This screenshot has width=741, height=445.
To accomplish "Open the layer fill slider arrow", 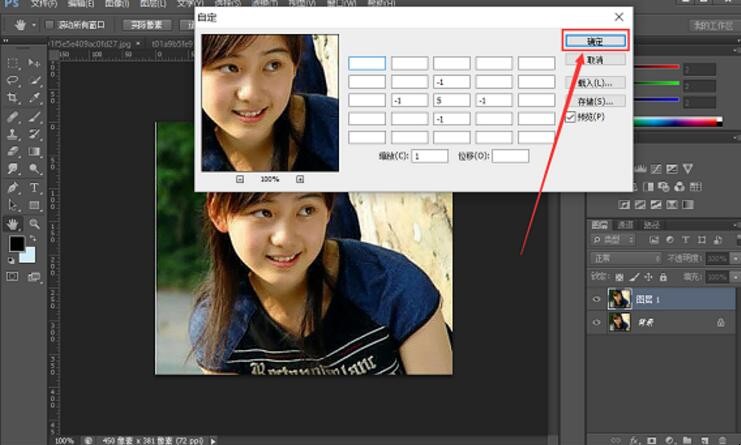I will coord(735,277).
